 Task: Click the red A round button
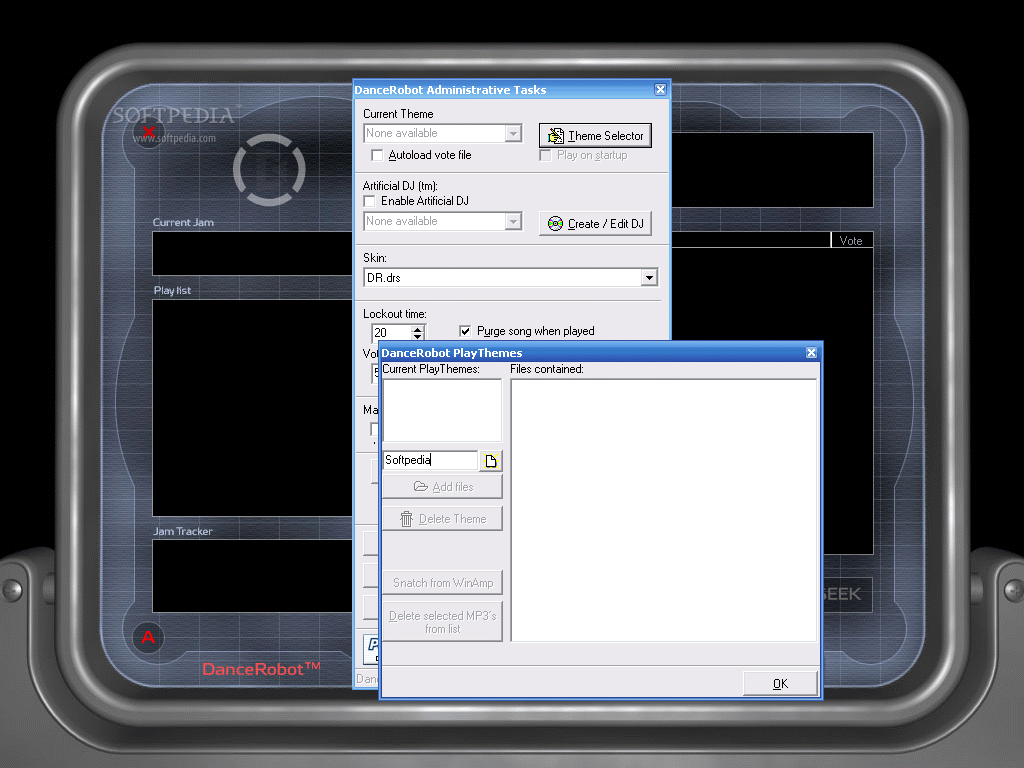click(148, 637)
